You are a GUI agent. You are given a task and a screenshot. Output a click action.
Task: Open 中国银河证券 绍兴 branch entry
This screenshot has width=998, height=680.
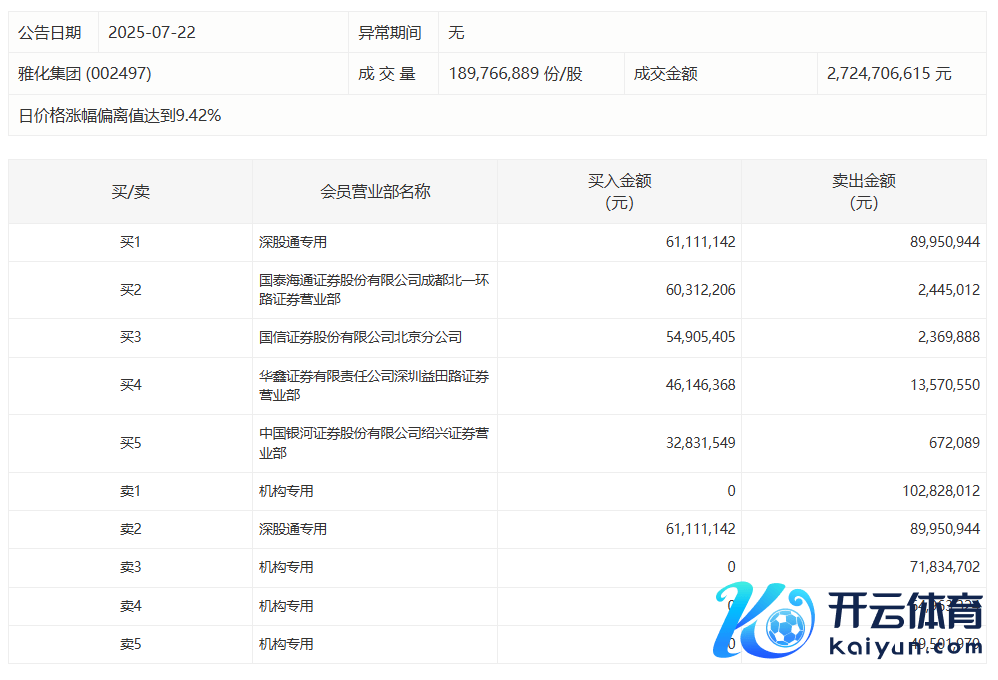[x=373, y=443]
